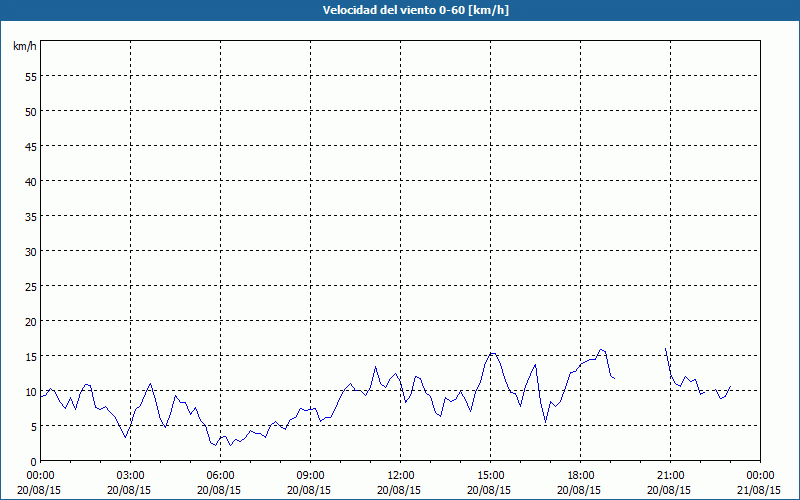Click the 5 value on the y-axis
Image resolution: width=800 pixels, height=500 pixels.
pyautogui.click(x=34, y=426)
